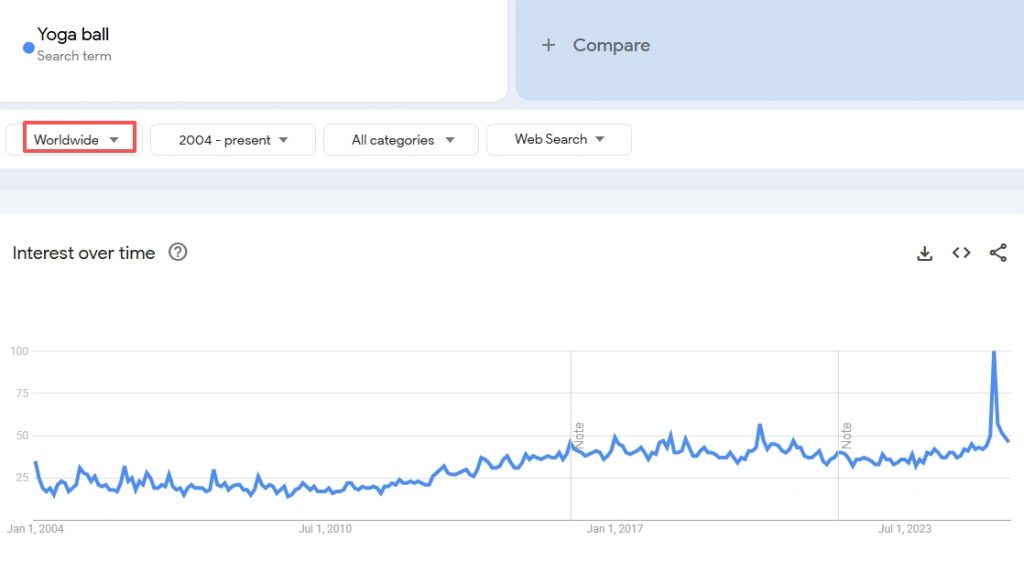The height and width of the screenshot is (572, 1024).
Task: Click the Interest over time heading
Action: 84,253
